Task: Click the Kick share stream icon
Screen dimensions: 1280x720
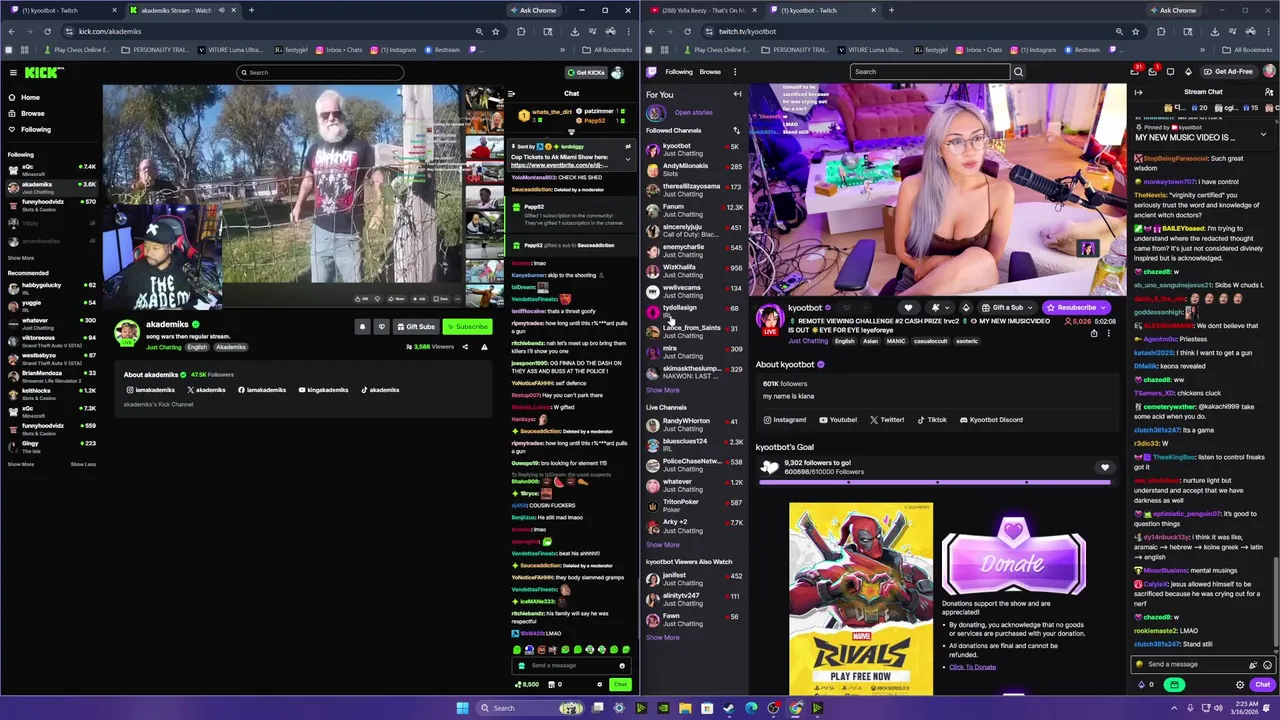Action: point(465,347)
